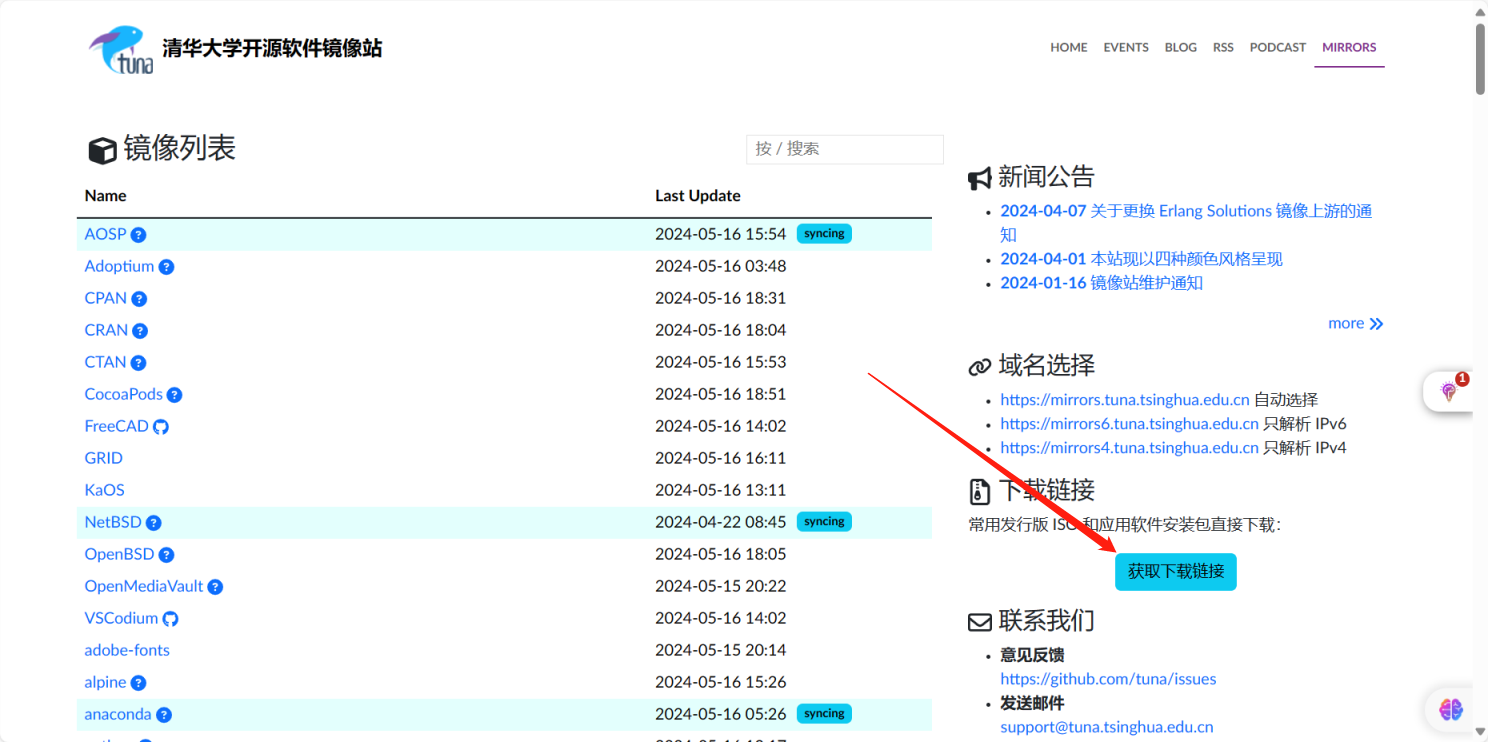Open the AOSP mirror link

click(106, 234)
